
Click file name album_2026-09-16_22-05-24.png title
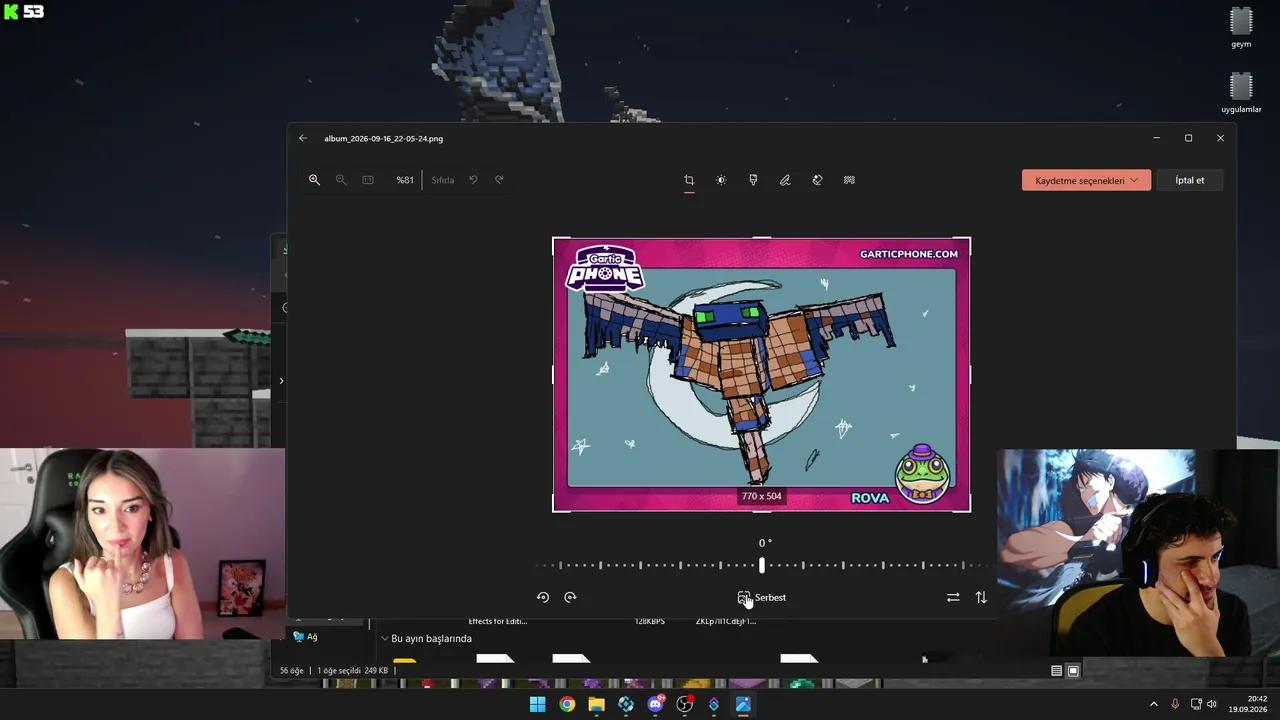coord(383,138)
